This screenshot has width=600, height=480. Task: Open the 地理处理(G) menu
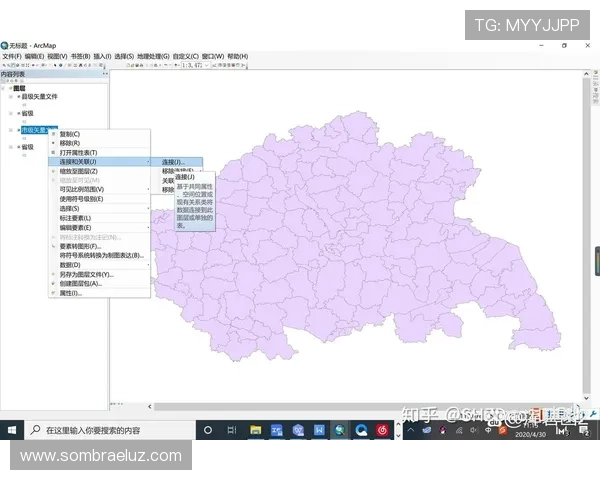click(152, 56)
